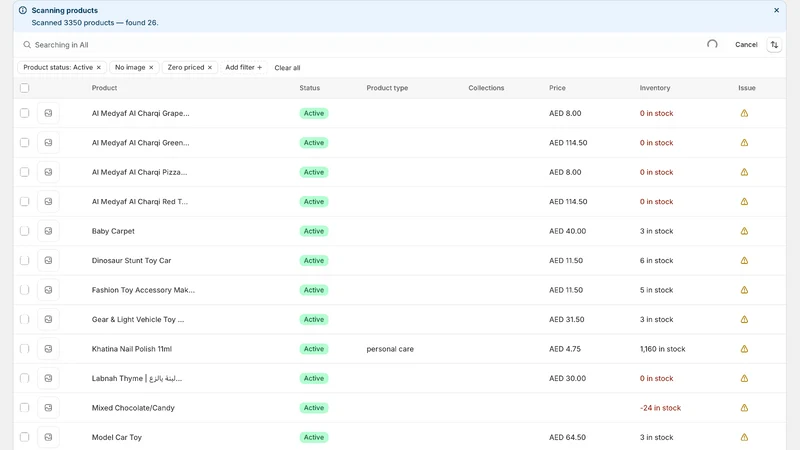Select the Al Medyaf Al Charqi Red checkbox
The width and height of the screenshot is (800, 450).
coord(24,202)
